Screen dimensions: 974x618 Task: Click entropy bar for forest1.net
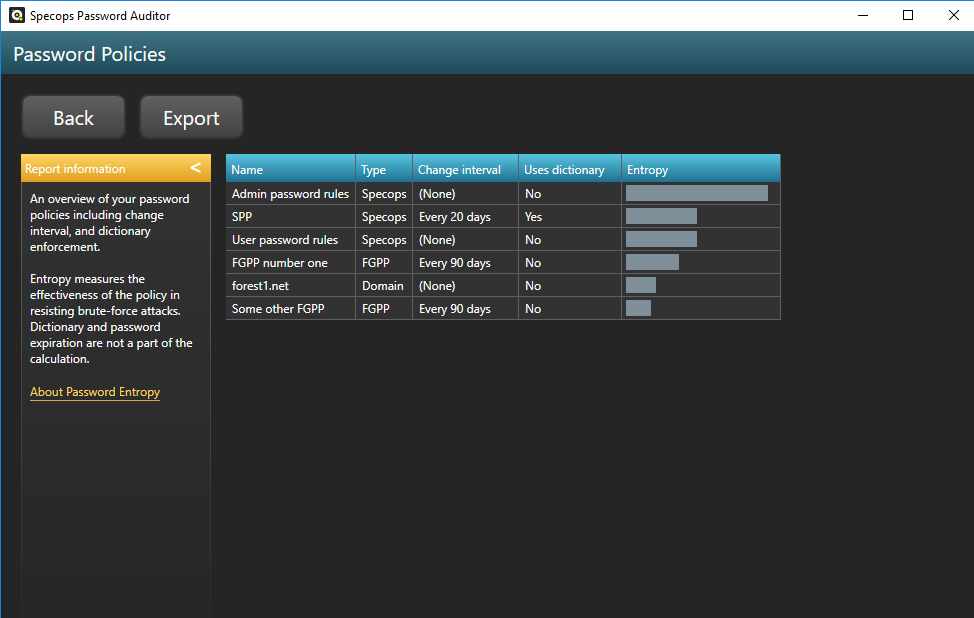[640, 285]
